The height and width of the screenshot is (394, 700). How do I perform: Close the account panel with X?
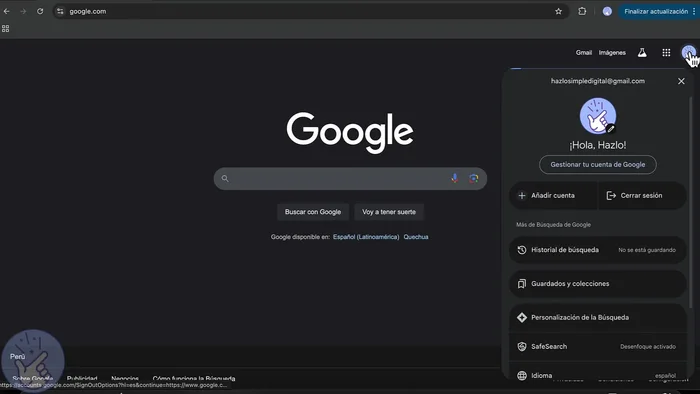pyautogui.click(x=681, y=81)
